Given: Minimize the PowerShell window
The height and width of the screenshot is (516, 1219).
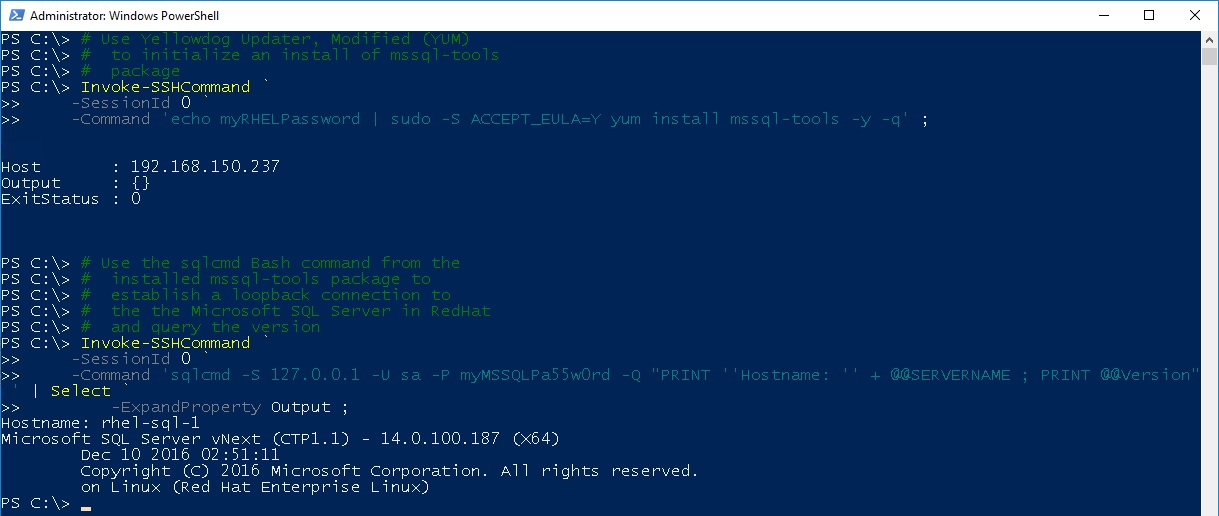Looking at the screenshot, I should point(1103,15).
